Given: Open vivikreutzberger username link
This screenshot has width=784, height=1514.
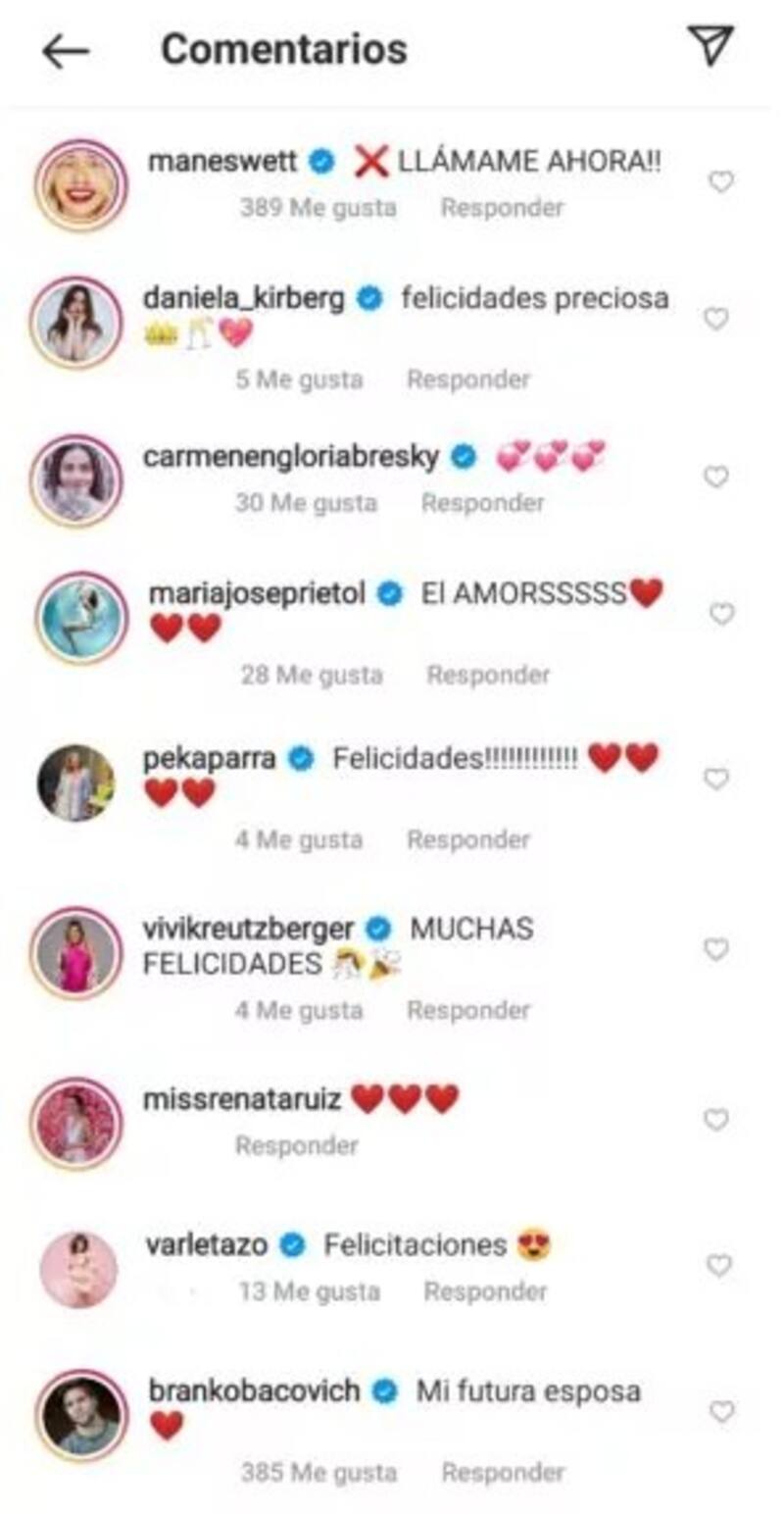Looking at the screenshot, I should 248,929.
